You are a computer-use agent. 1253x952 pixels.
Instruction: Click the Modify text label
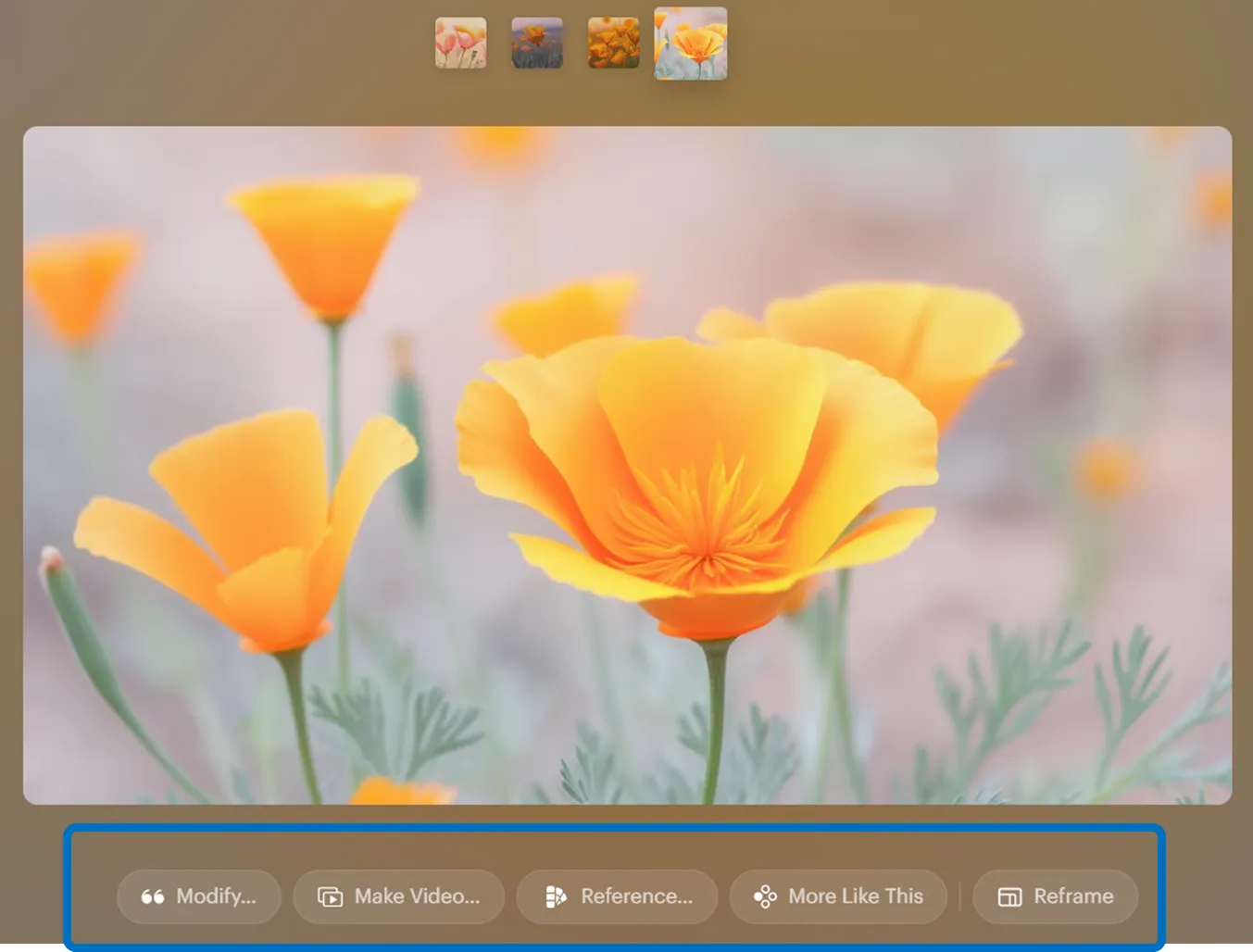point(214,896)
